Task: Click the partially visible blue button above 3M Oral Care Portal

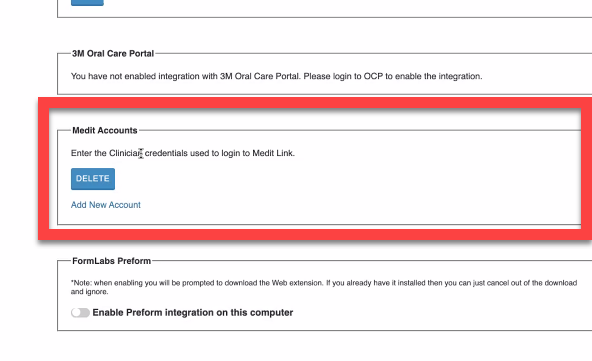Action: 87,2
